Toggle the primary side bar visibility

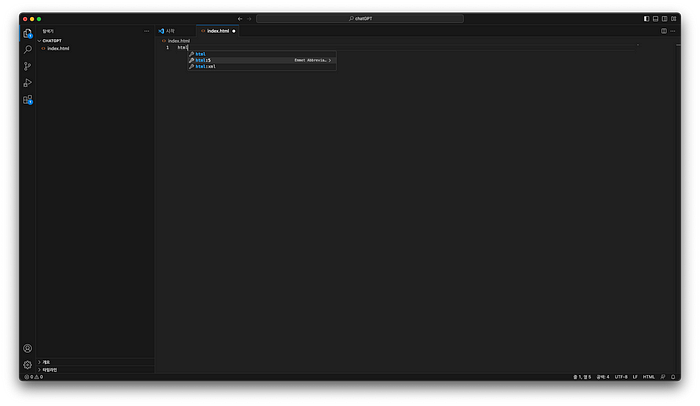point(646,18)
